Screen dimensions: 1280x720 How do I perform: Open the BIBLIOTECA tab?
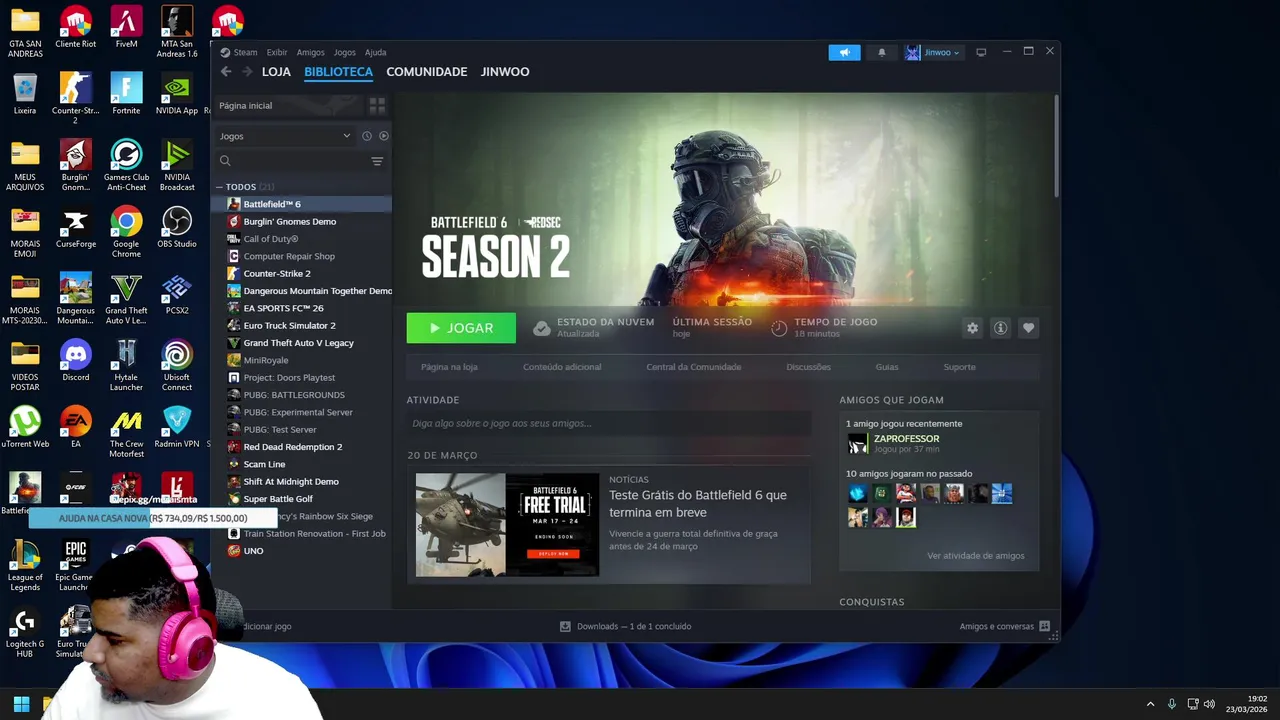click(338, 72)
